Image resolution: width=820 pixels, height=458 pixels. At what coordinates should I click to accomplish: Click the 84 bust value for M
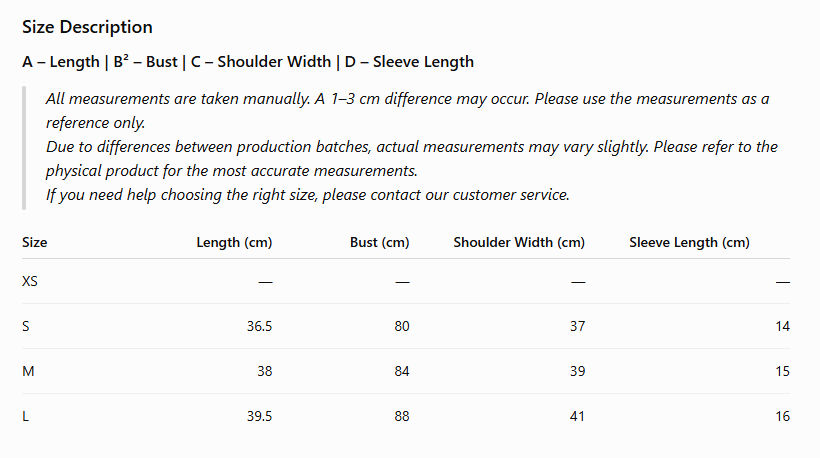pos(402,371)
